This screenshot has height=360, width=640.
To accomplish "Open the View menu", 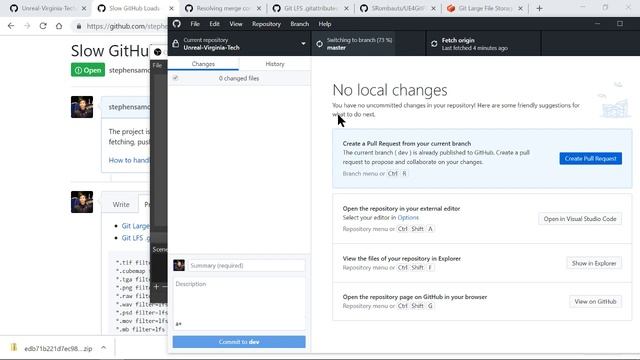I will 236,24.
